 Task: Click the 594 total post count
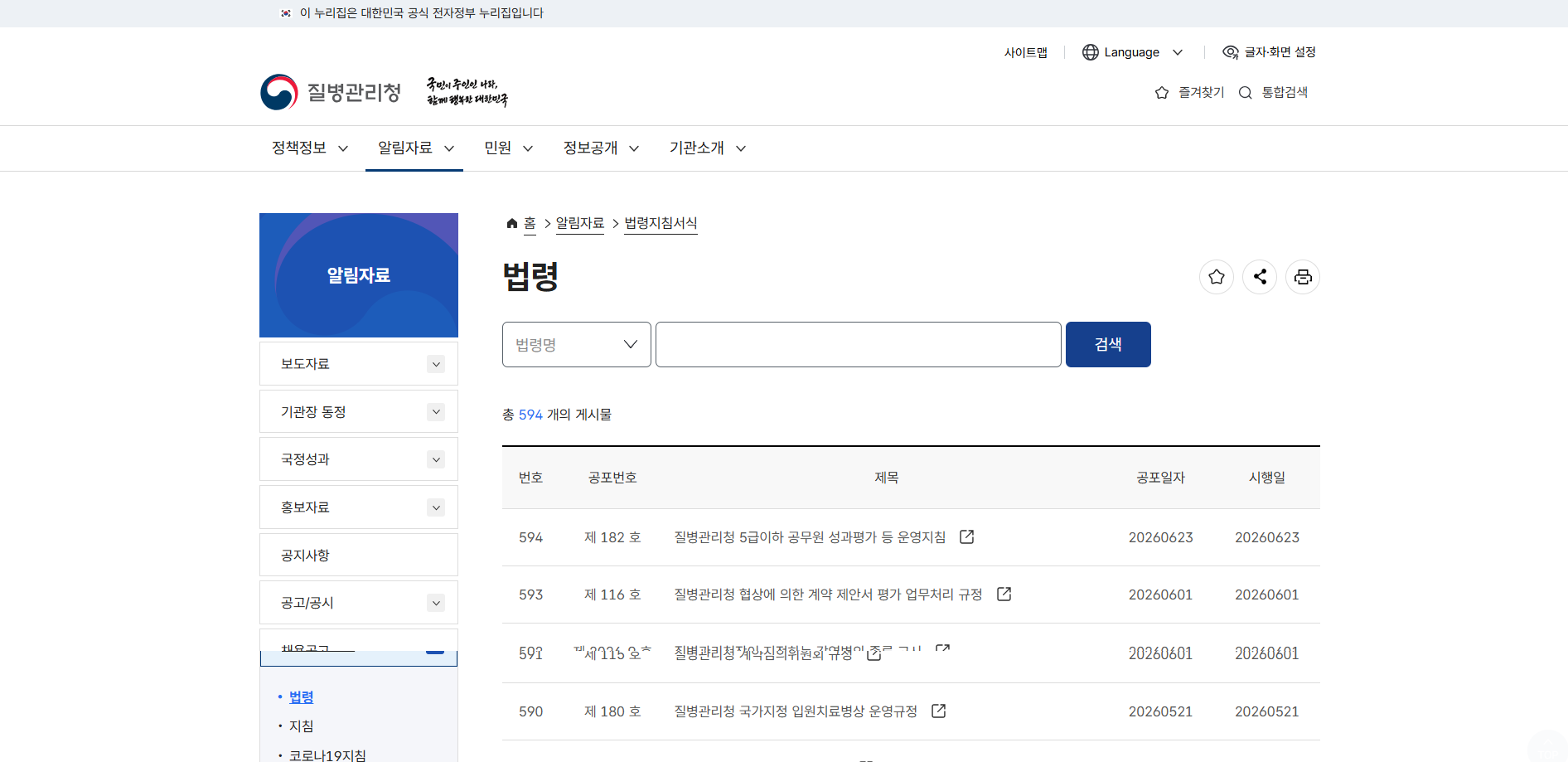click(x=530, y=415)
